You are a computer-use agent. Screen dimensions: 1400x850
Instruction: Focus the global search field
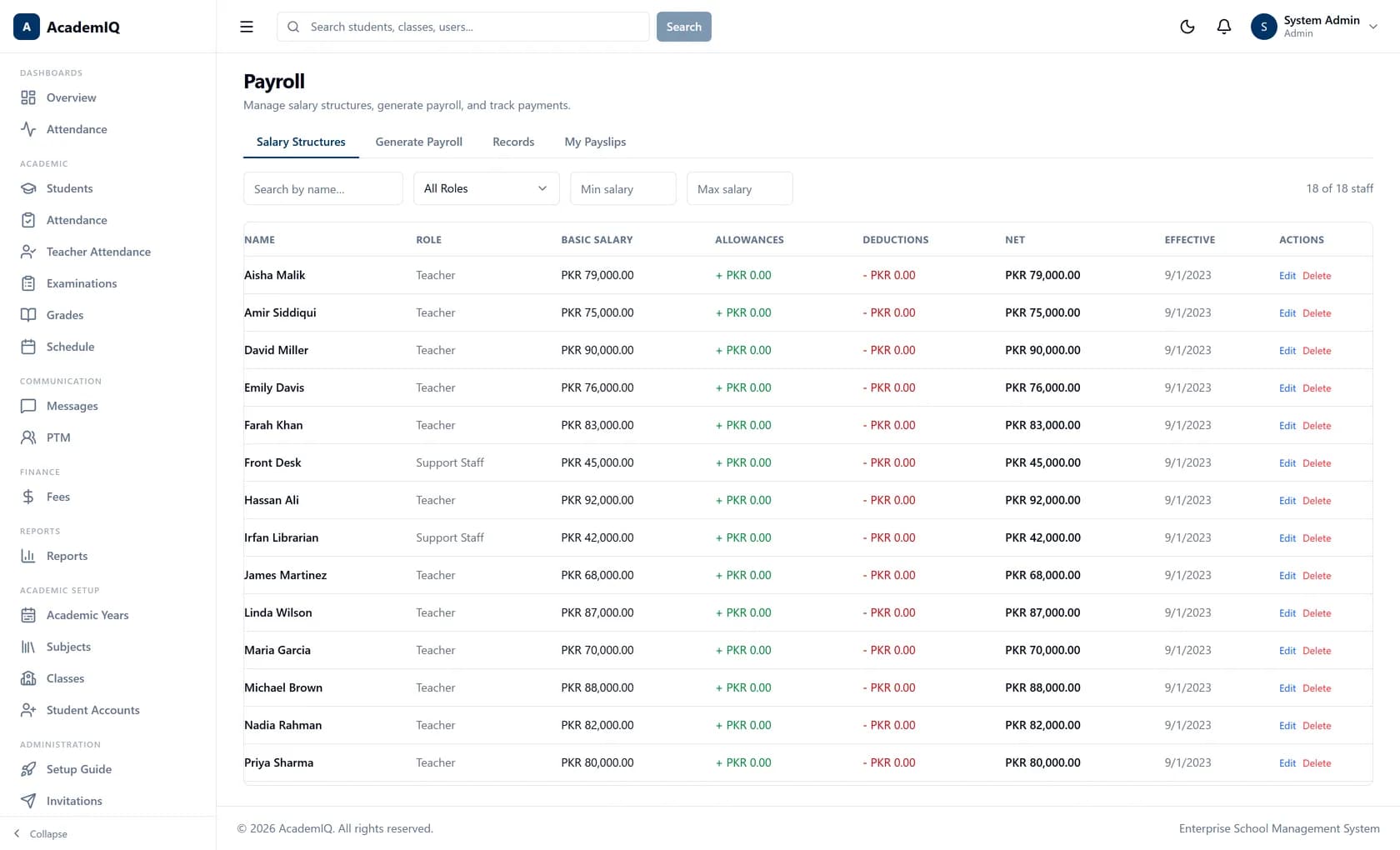click(463, 27)
